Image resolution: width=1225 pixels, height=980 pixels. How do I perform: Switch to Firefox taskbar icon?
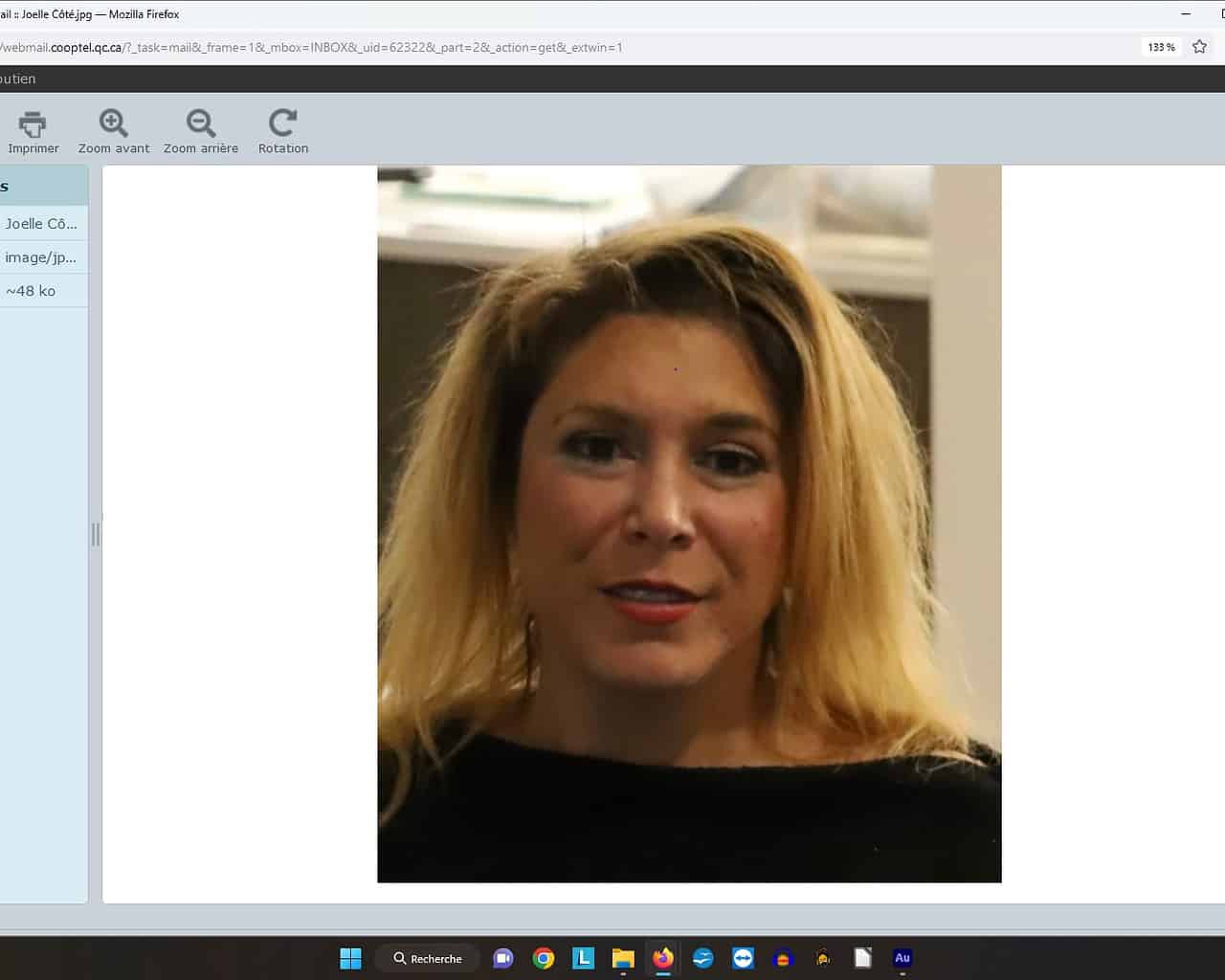coord(662,958)
